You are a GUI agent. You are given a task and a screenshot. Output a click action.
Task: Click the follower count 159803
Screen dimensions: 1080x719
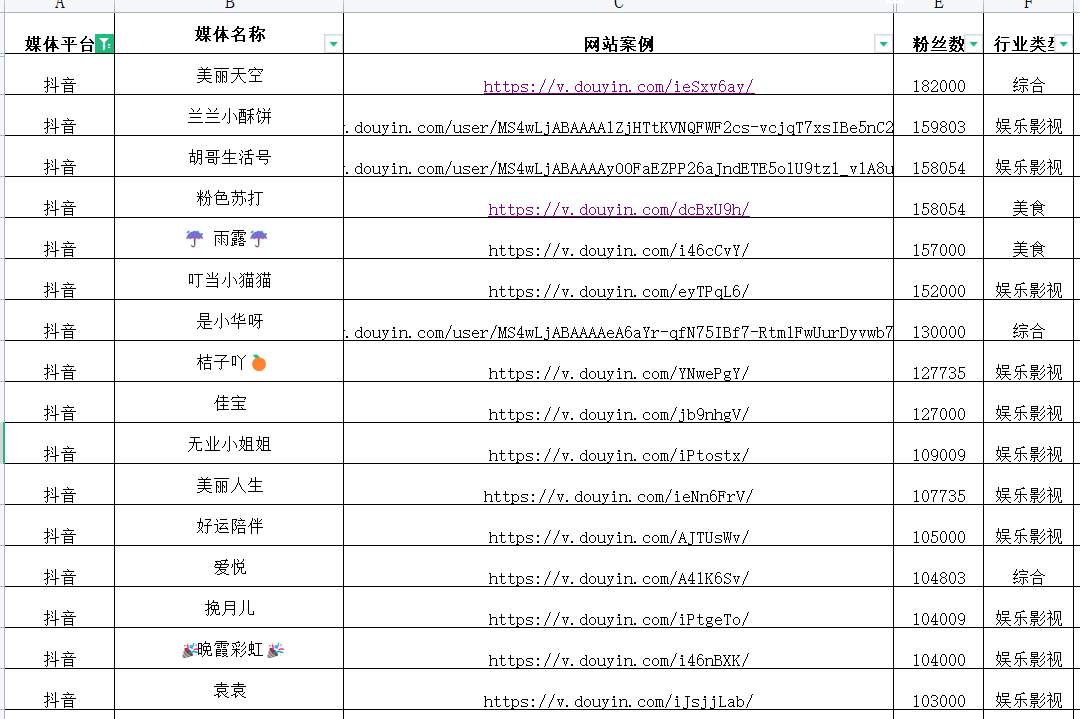[939, 127]
